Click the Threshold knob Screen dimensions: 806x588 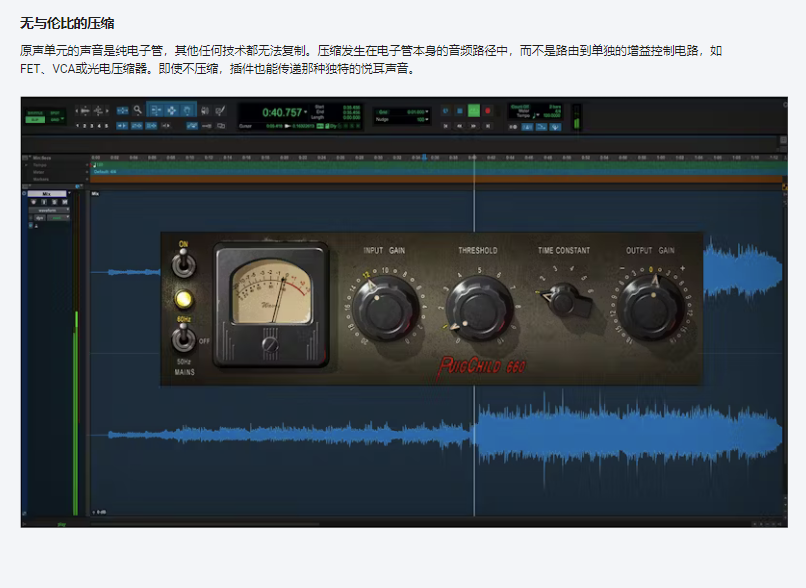479,310
